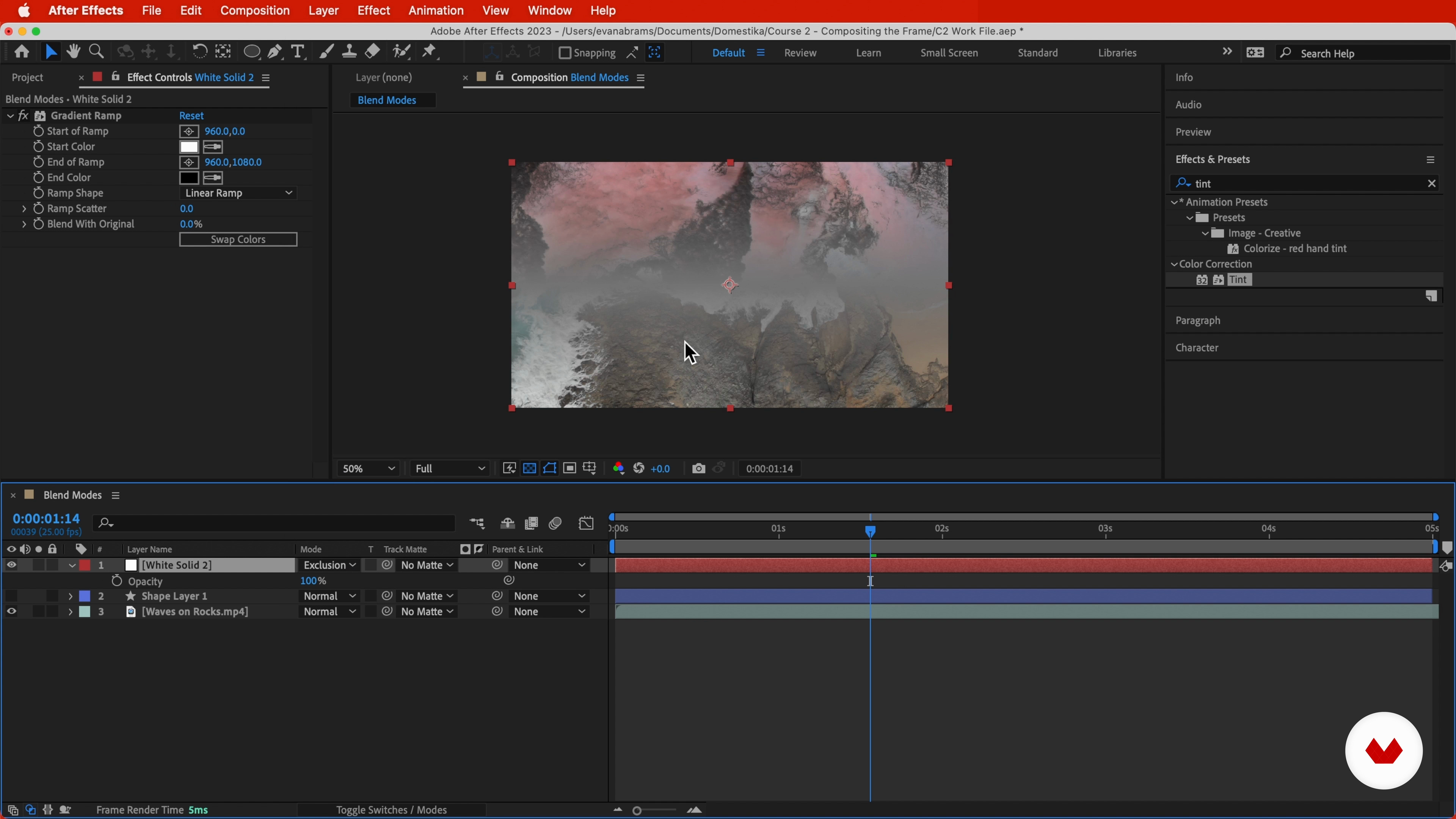Click the Take Snapshot camera icon

698,469
